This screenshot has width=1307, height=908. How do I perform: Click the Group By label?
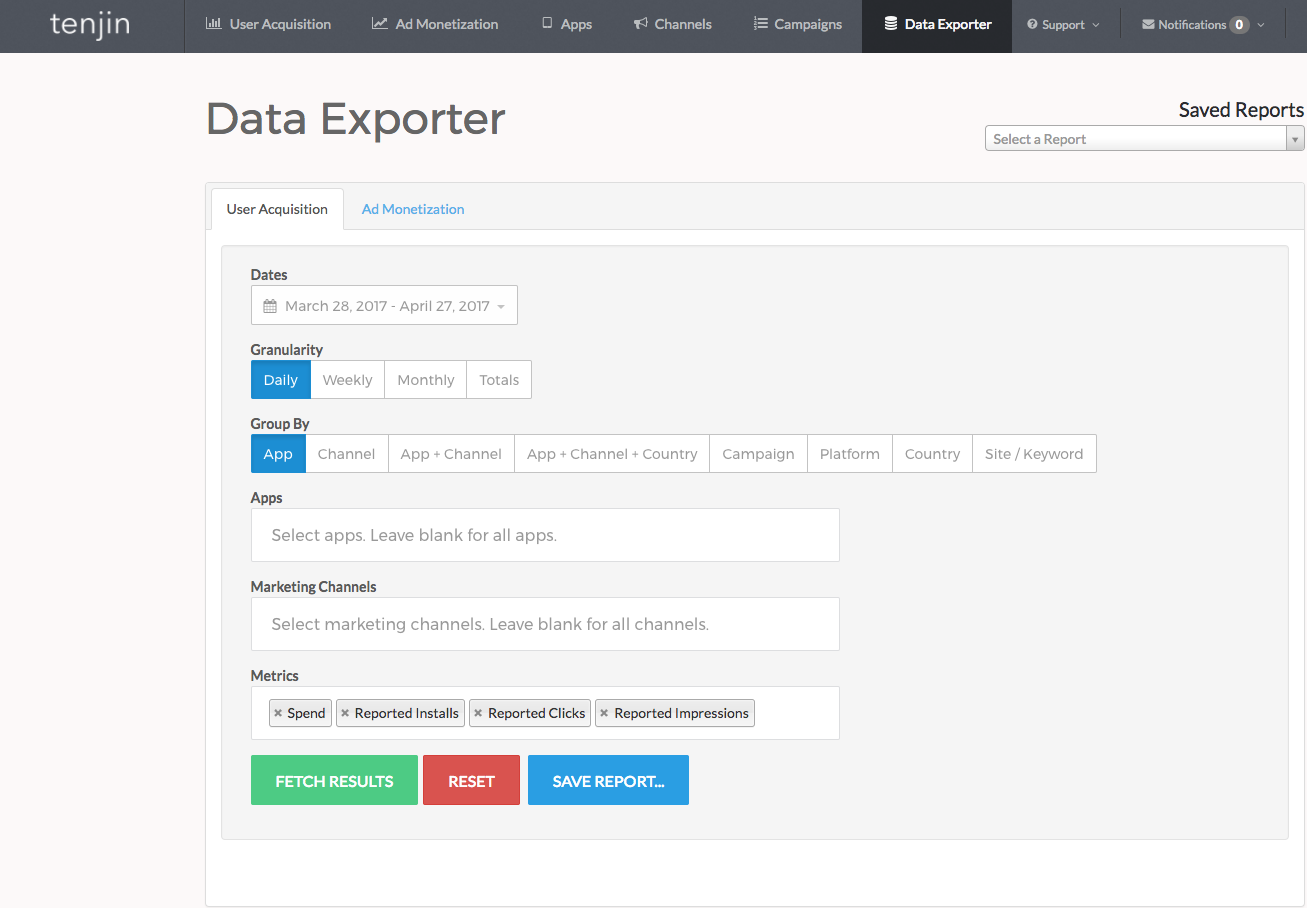click(280, 424)
